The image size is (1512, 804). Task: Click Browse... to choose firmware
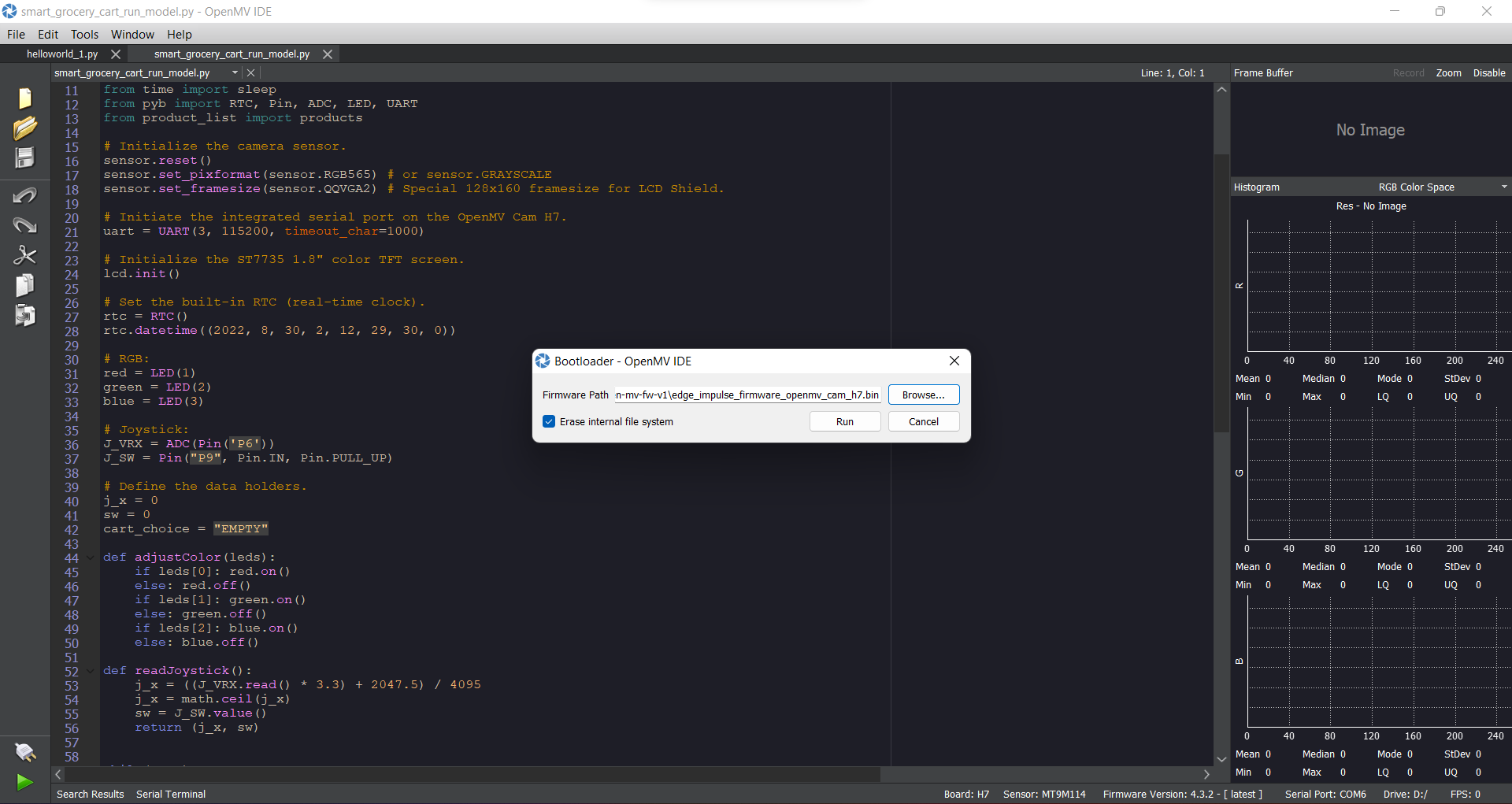(x=924, y=395)
